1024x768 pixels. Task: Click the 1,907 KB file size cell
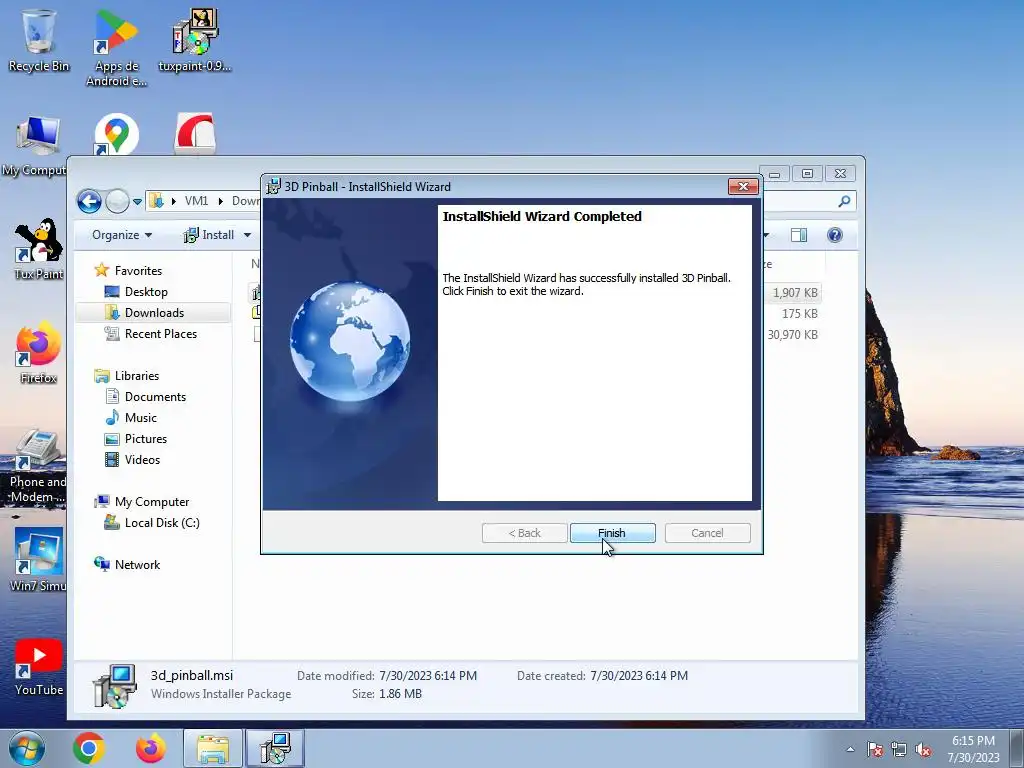(795, 293)
